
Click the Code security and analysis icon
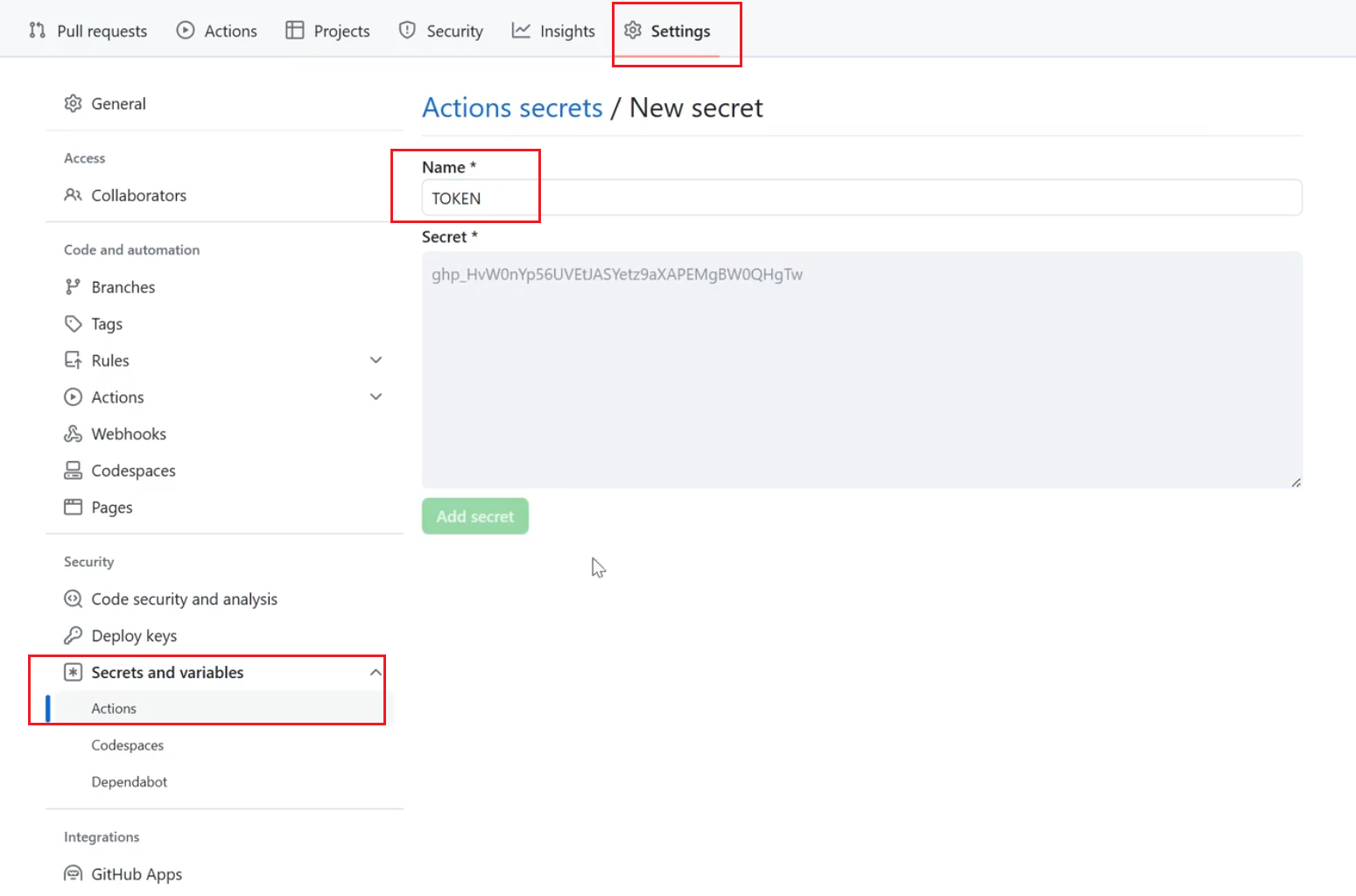(x=73, y=599)
